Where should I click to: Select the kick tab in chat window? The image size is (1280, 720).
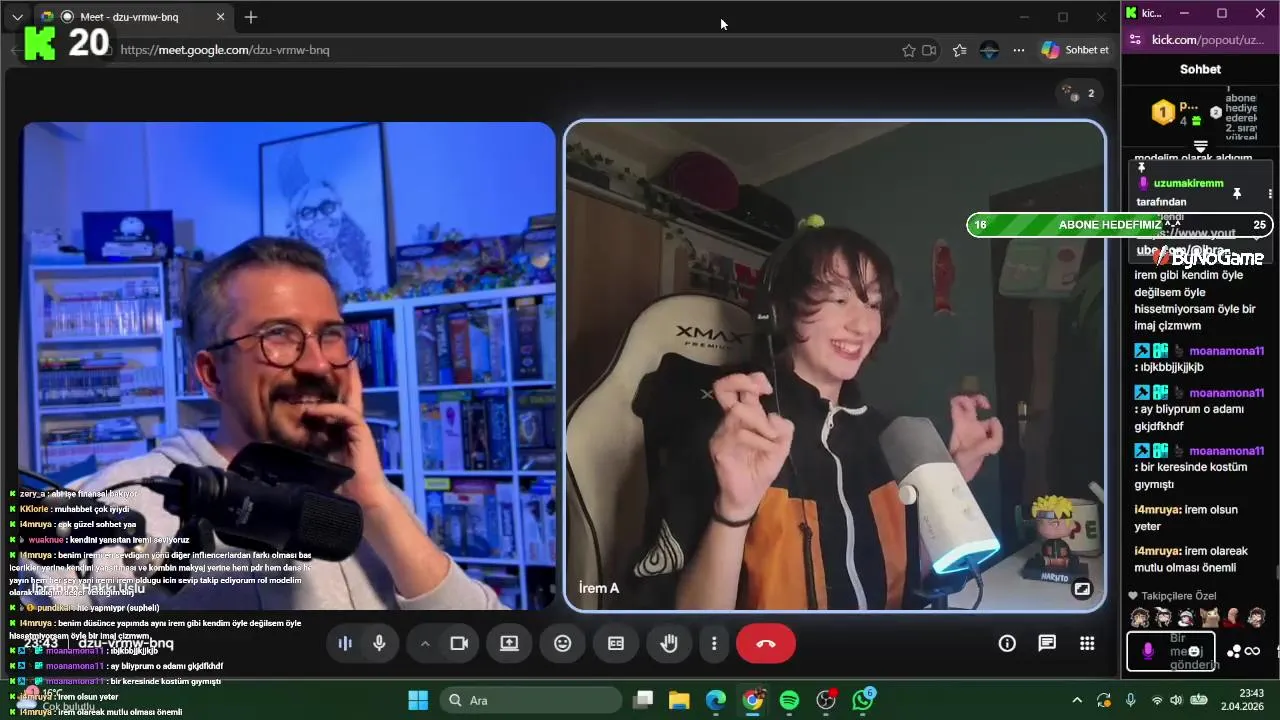point(1144,13)
